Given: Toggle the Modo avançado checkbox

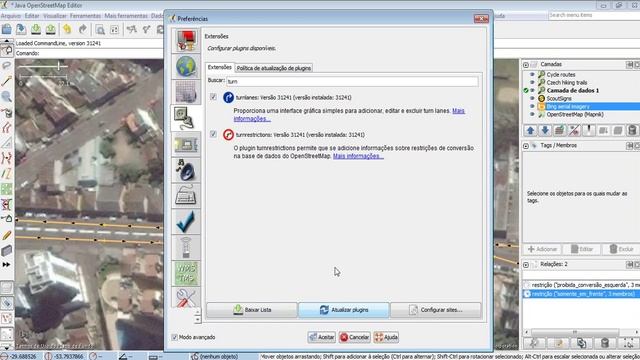Looking at the screenshot, I should 175,337.
